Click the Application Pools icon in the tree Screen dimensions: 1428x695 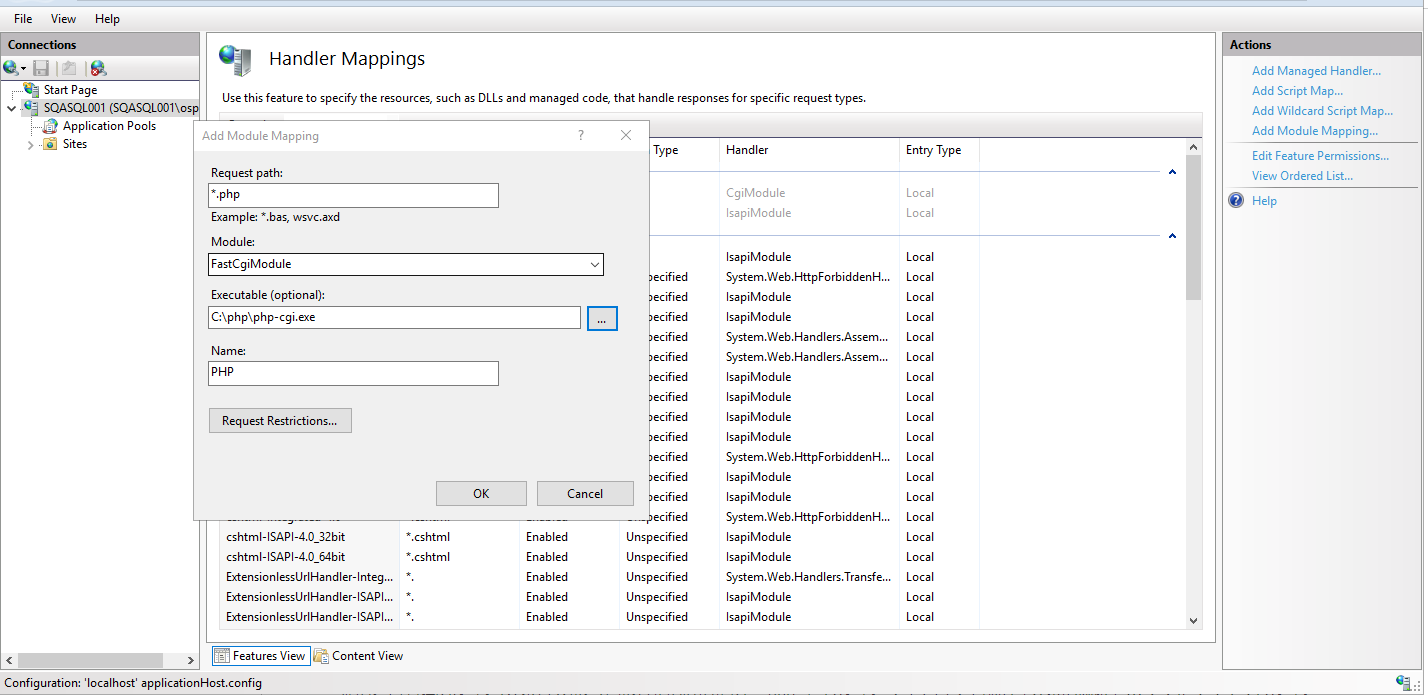pos(50,126)
